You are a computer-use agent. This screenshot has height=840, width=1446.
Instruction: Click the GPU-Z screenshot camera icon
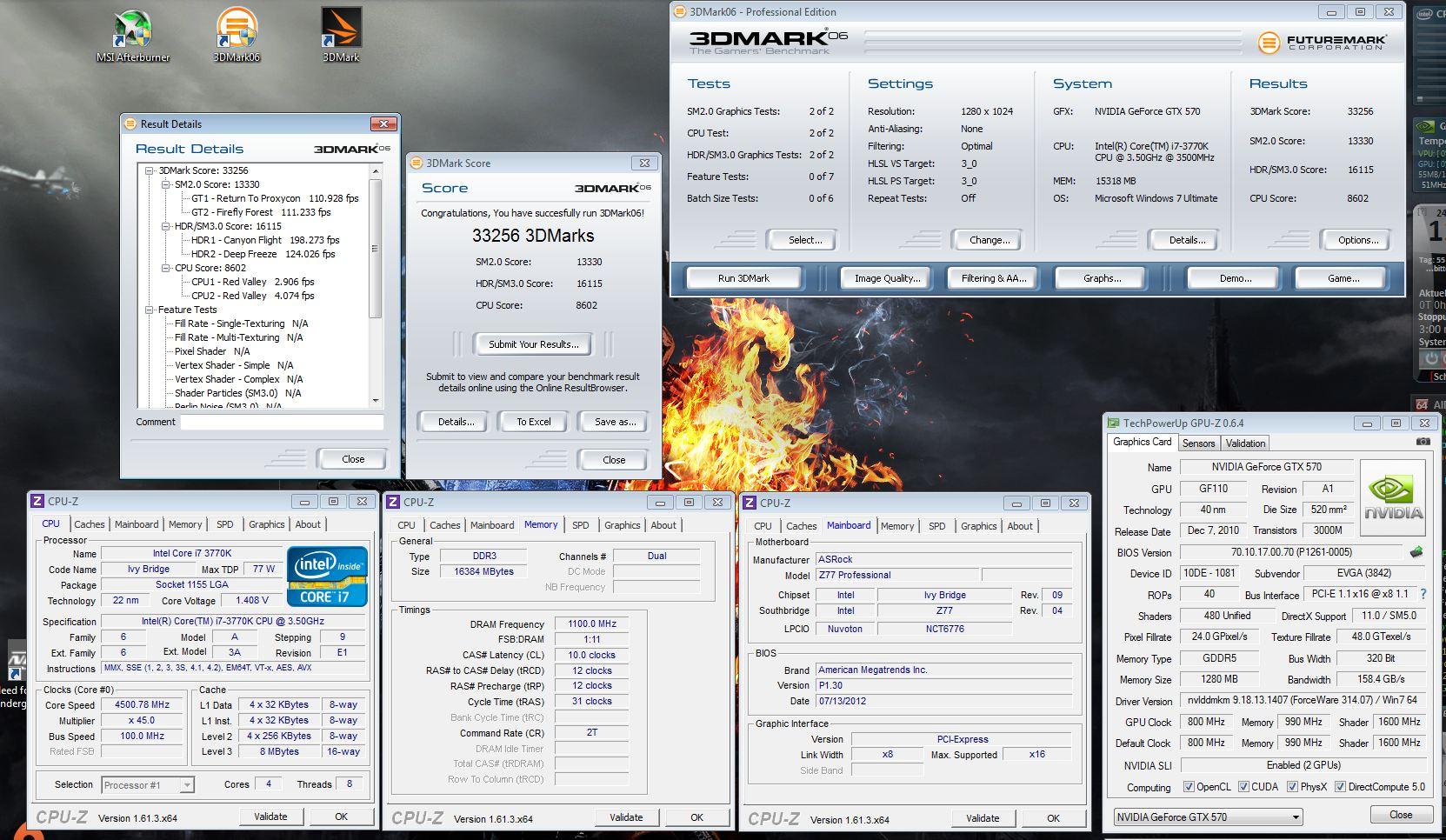click(x=1423, y=442)
